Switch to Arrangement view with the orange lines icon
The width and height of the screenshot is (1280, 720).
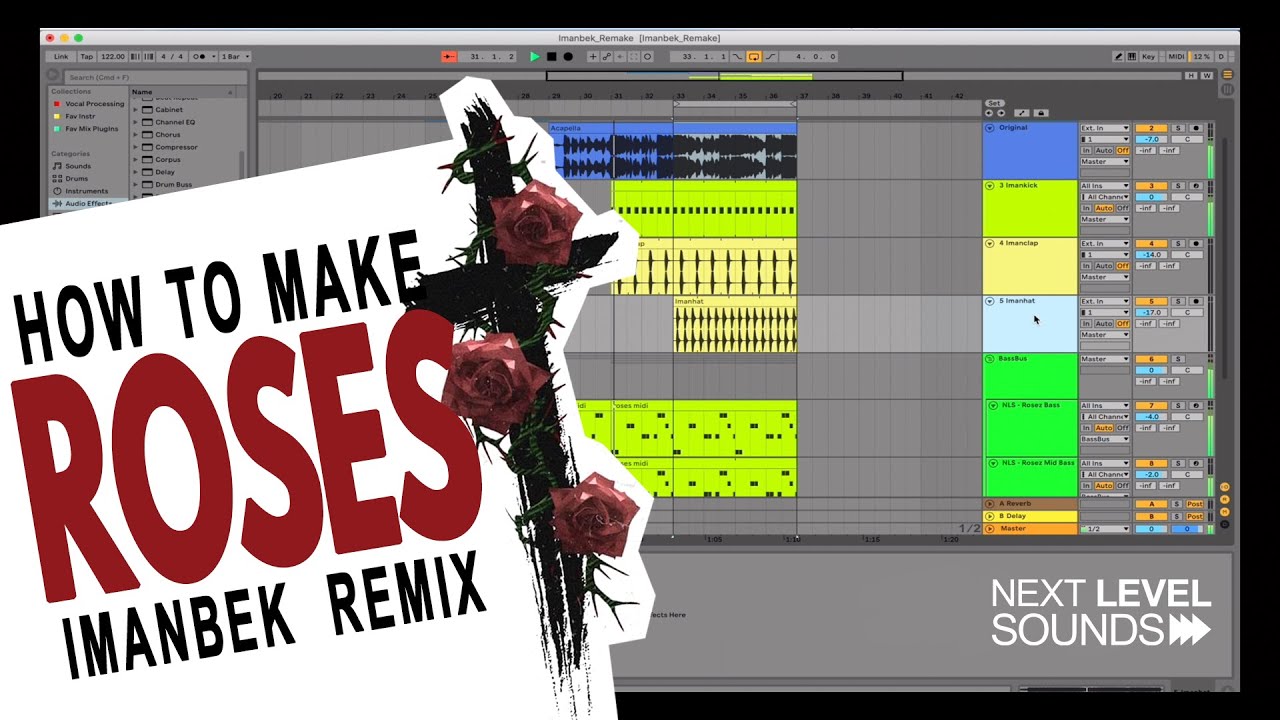1227,74
